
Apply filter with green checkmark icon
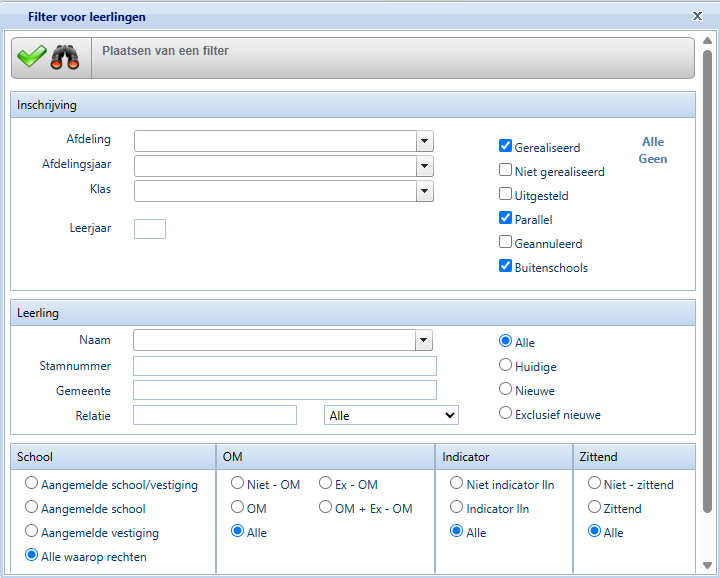(32, 56)
